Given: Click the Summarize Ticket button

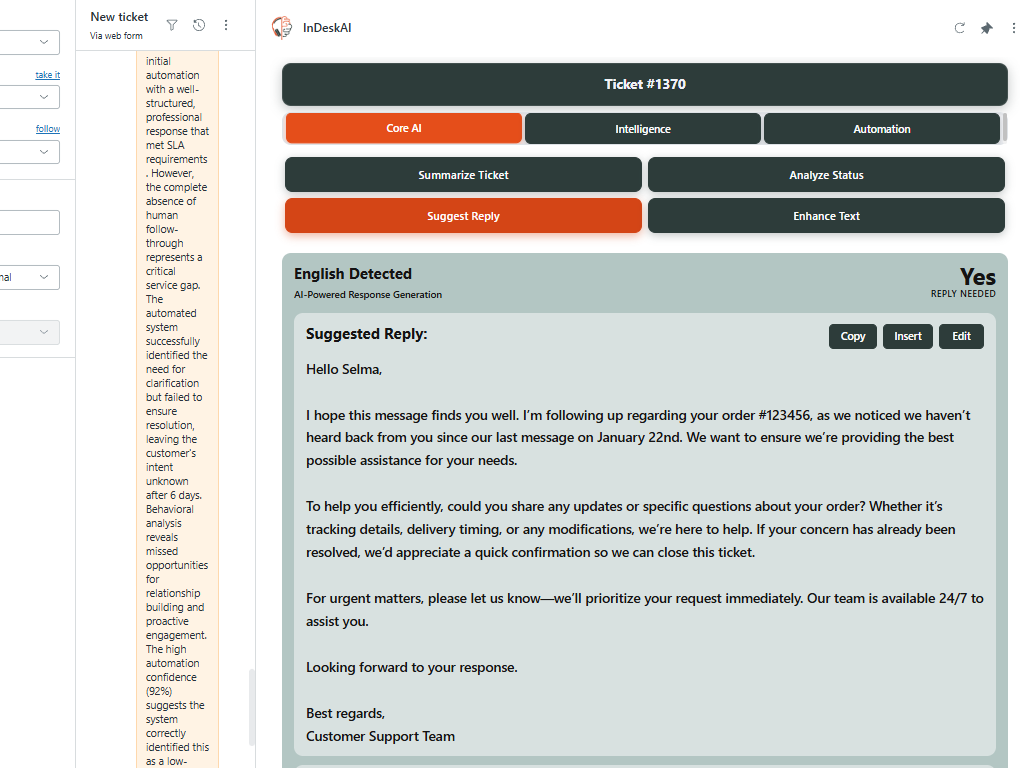Looking at the screenshot, I should coord(463,175).
